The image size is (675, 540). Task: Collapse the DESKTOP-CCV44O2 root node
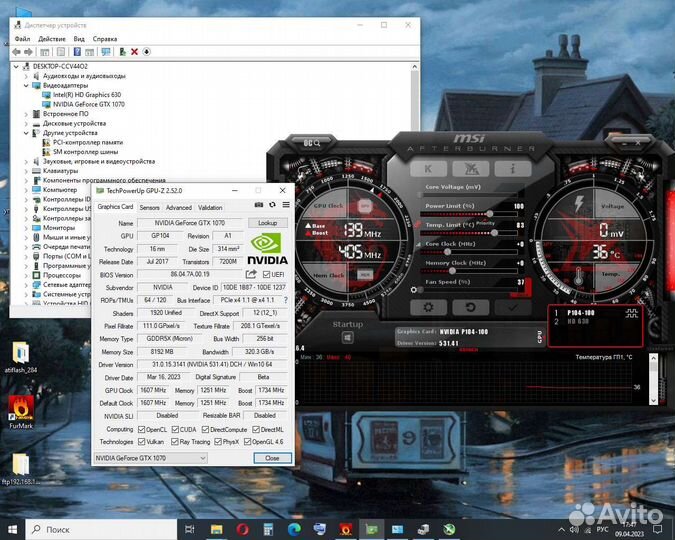point(16,66)
